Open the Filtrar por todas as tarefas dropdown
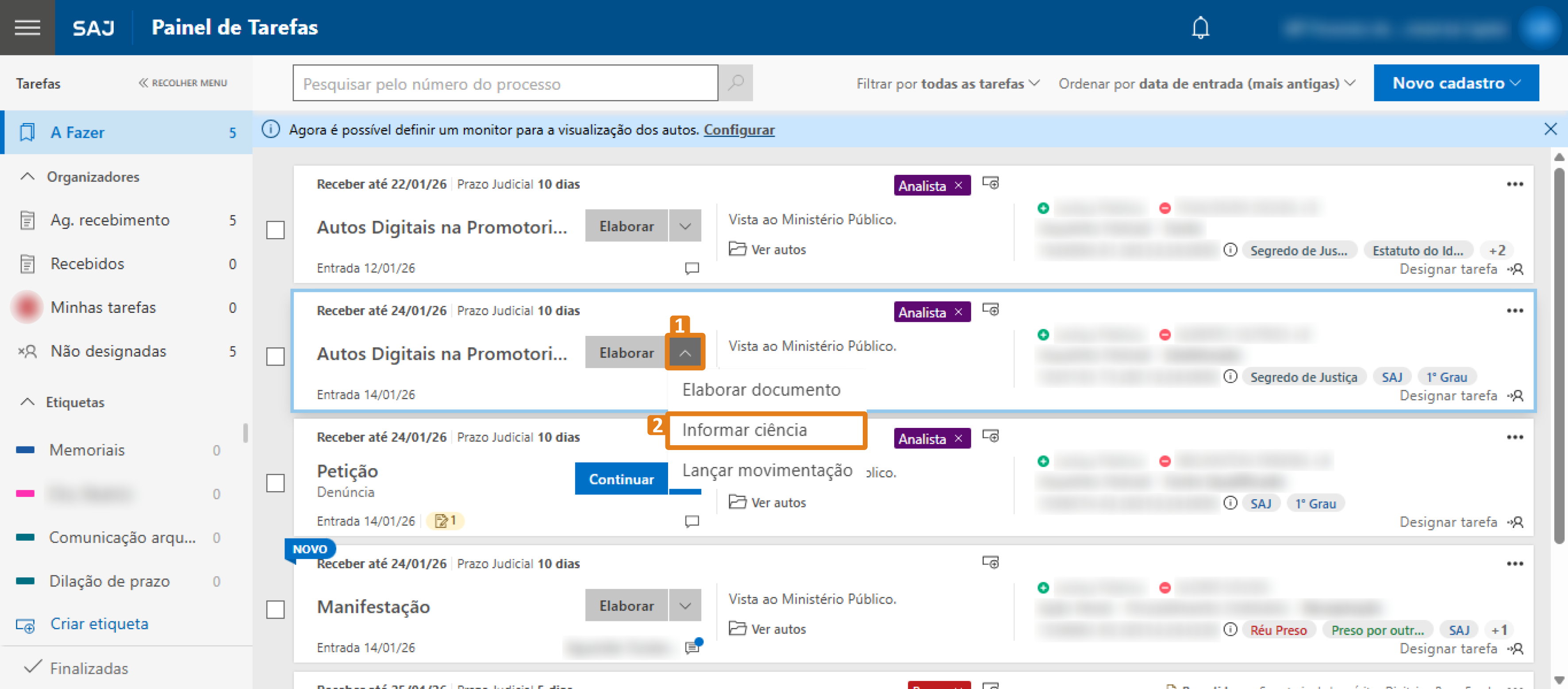The image size is (1568, 689). coord(947,83)
